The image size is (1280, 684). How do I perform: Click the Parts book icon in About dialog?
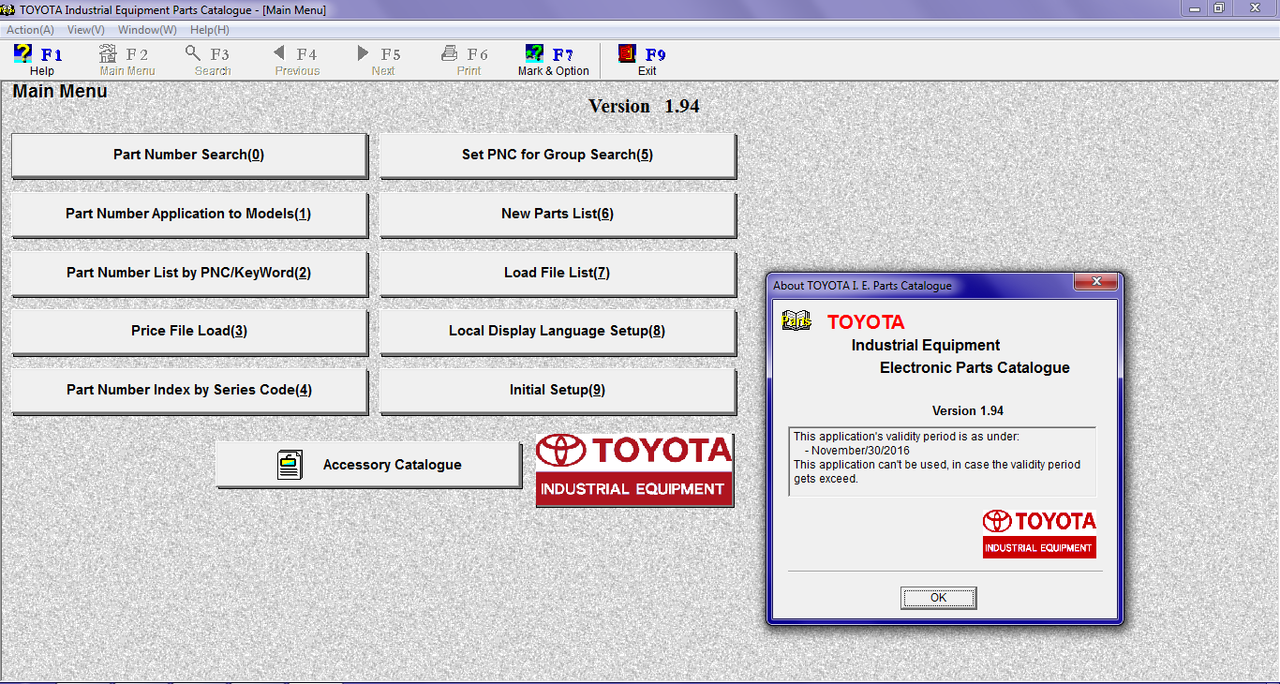[797, 321]
